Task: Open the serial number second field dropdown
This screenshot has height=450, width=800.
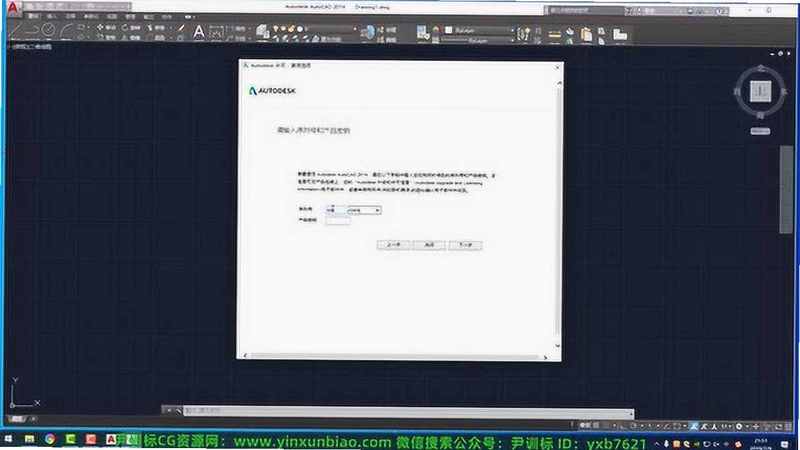Action: (364, 210)
